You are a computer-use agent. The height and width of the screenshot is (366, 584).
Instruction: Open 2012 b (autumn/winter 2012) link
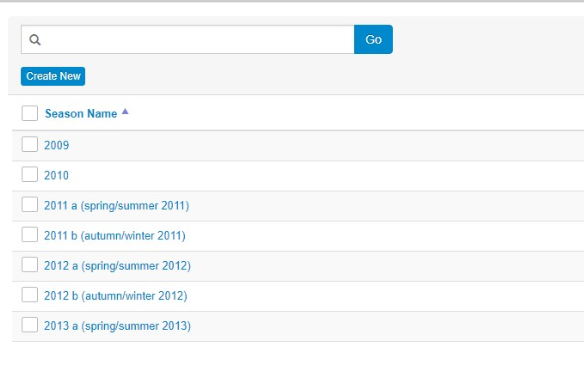[115, 296]
